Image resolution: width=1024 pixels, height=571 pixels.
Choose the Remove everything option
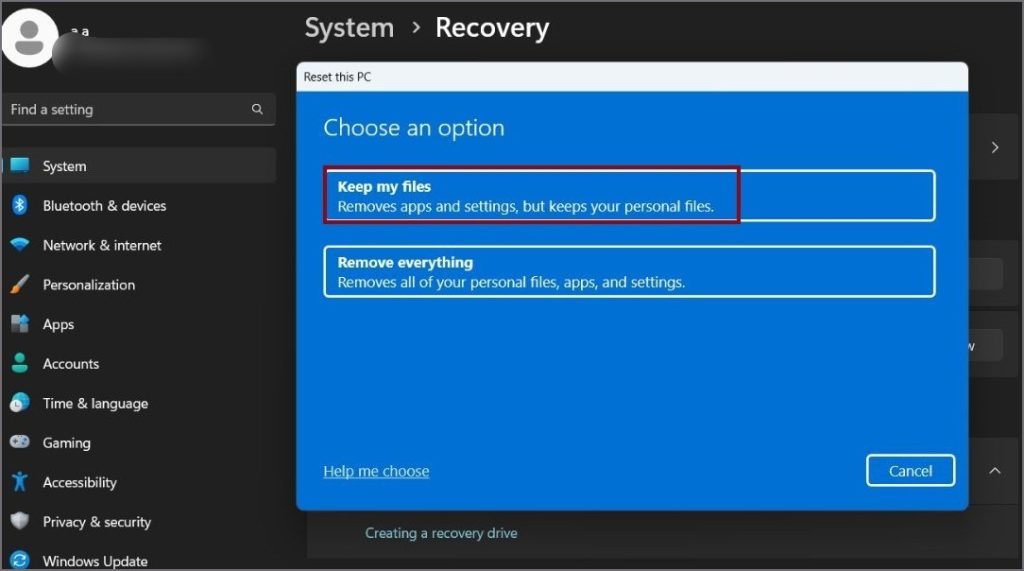pos(629,272)
